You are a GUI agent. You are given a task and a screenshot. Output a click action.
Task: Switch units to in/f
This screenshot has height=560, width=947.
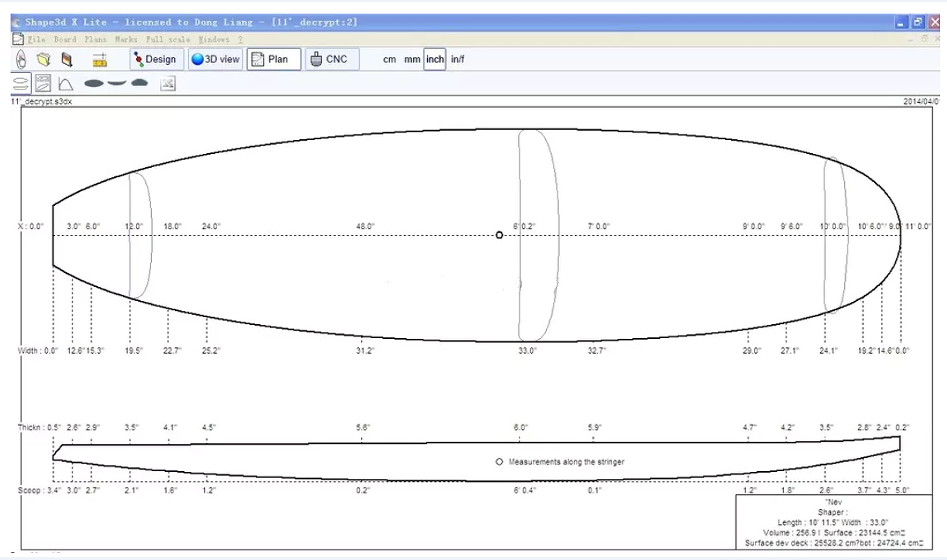coord(458,60)
